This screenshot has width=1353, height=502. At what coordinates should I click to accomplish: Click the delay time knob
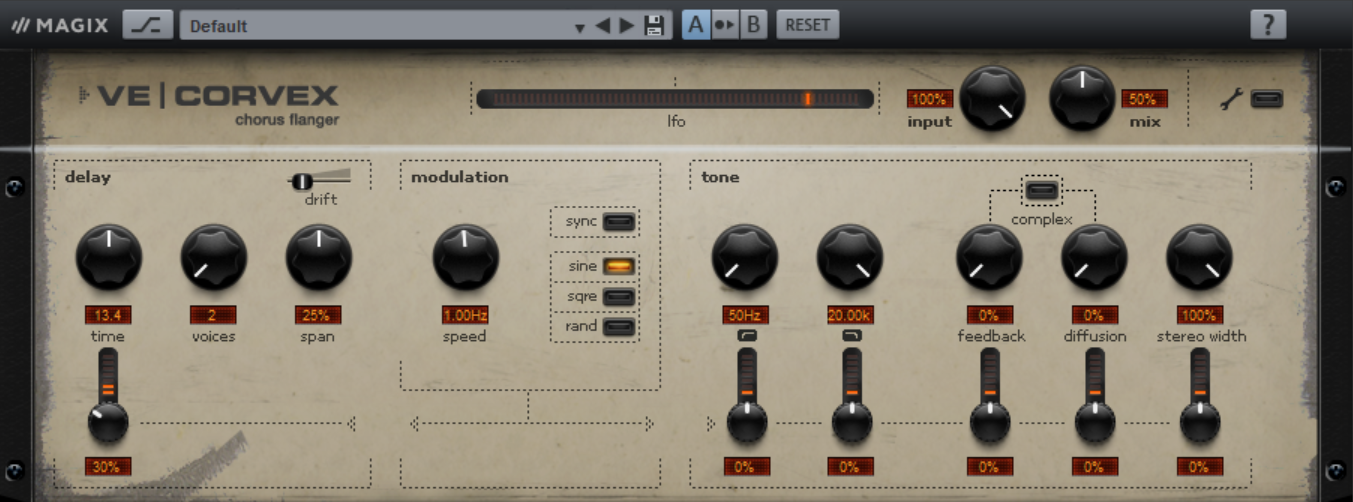coord(108,257)
